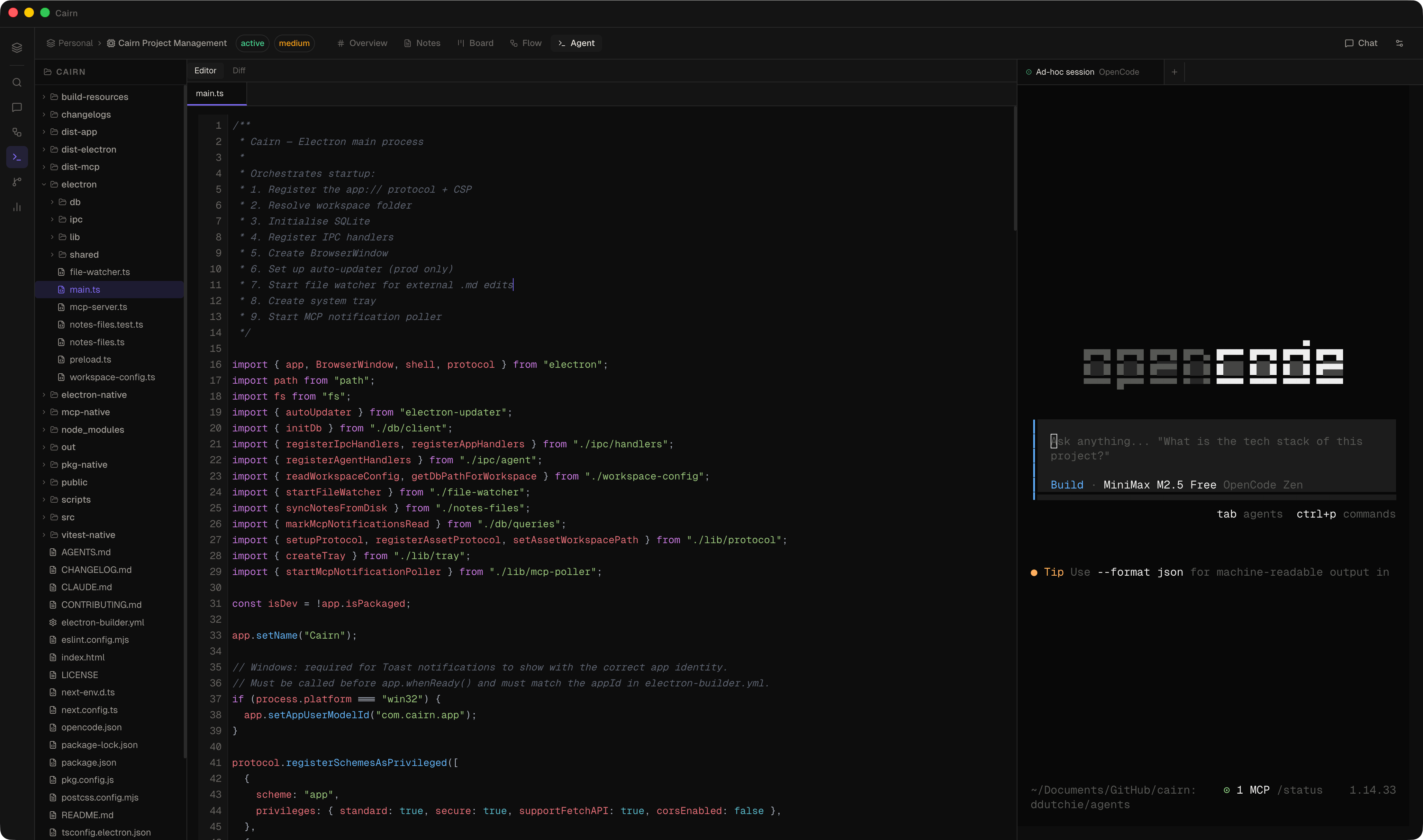The height and width of the screenshot is (840, 1423).
Task: Open mcp-server.ts in the file tree
Action: 110,307
